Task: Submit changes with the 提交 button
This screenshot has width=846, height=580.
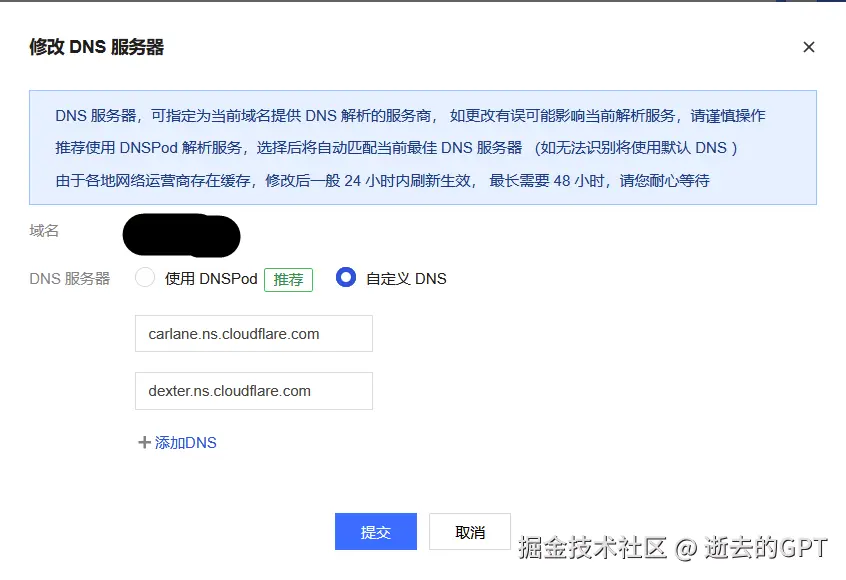Action: (375, 532)
